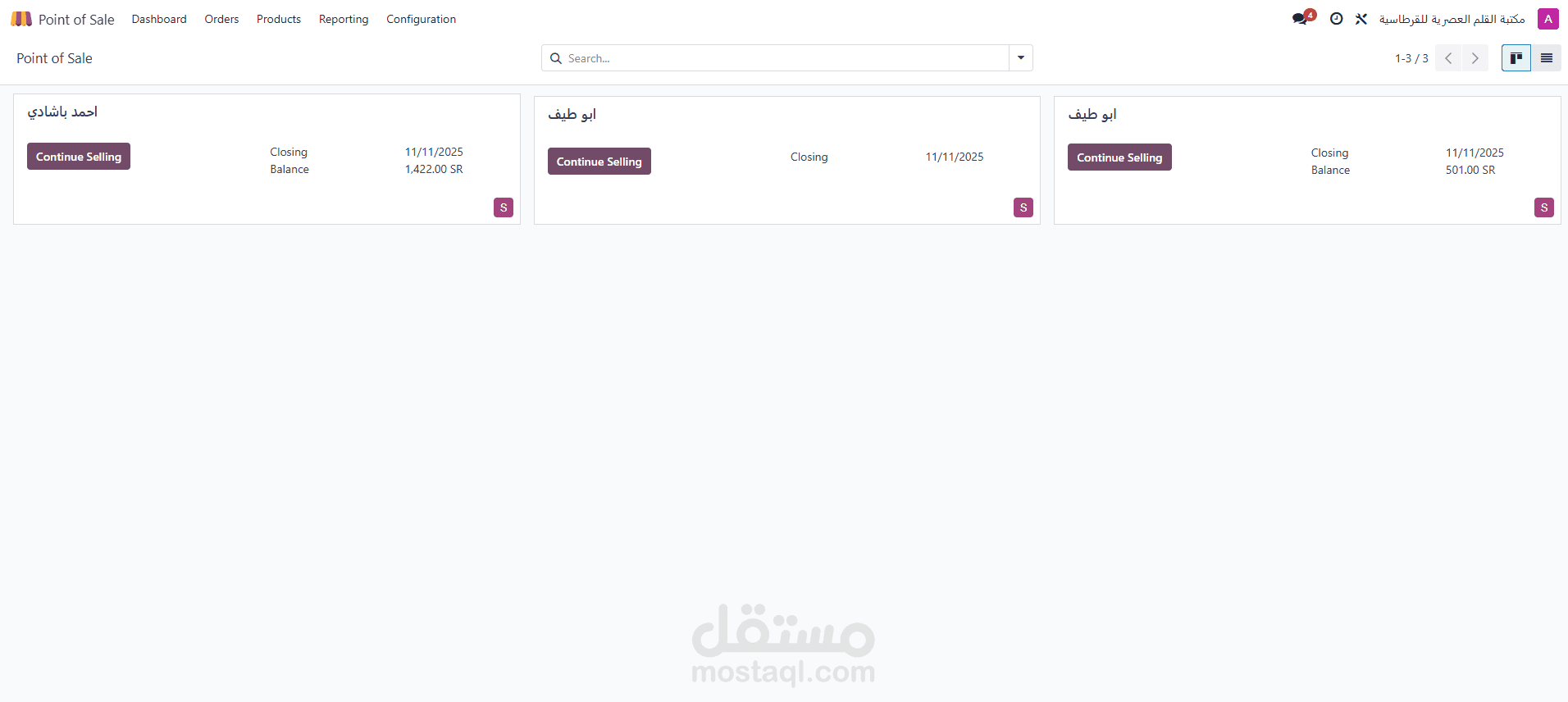Viewport: 1568px width, 702px height.
Task: Open the احمد باشادي card title
Action: 62,112
